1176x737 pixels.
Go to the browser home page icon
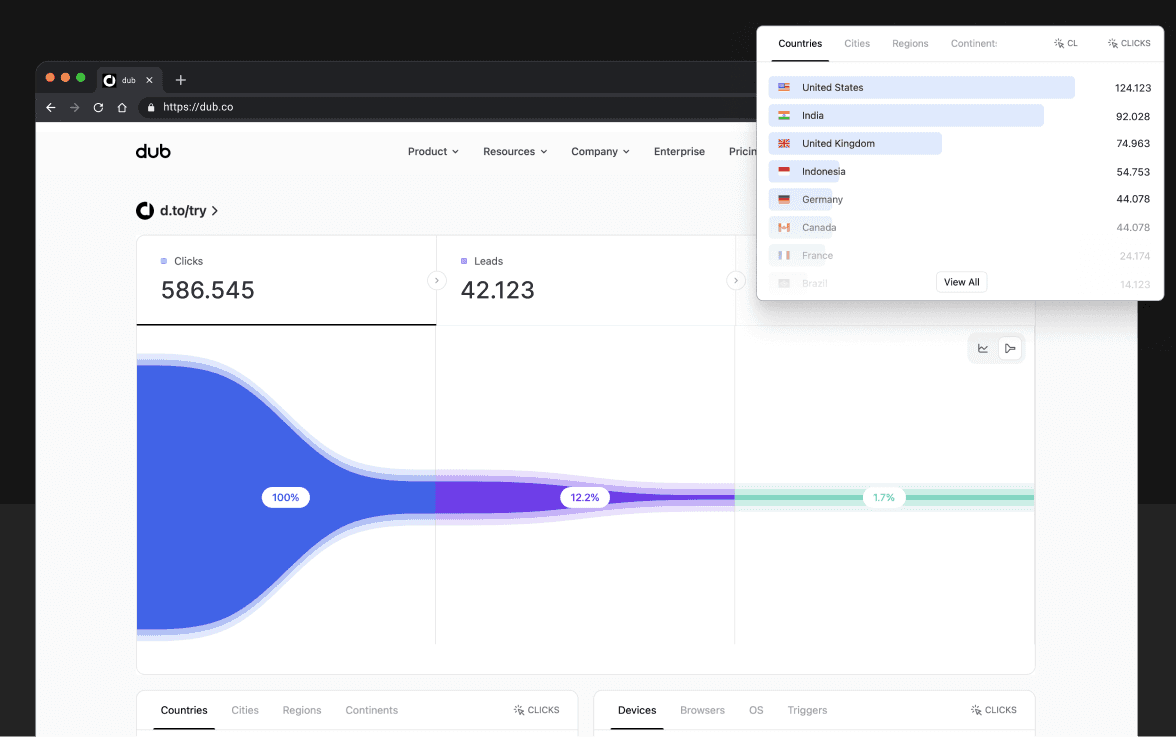tap(122, 107)
